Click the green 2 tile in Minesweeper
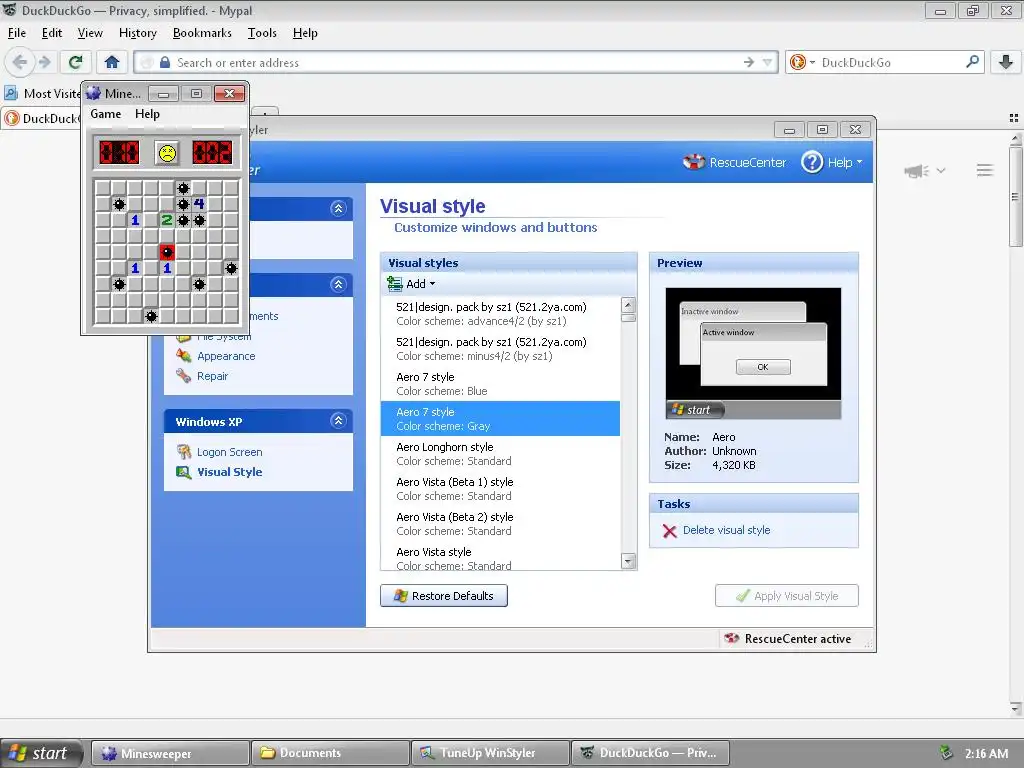The width and height of the screenshot is (1024, 768). coord(167,220)
